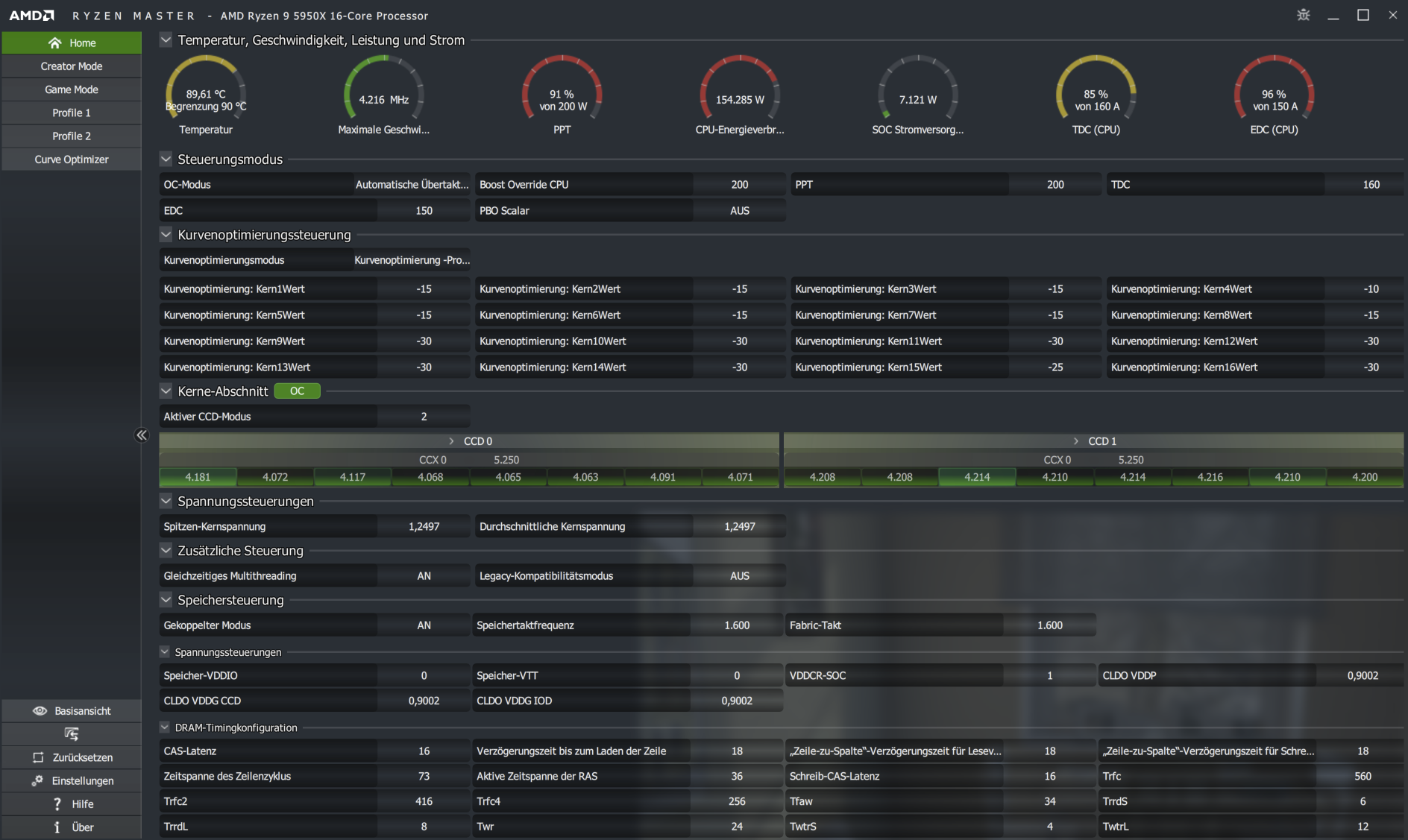The height and width of the screenshot is (840, 1408).
Task: Select core frequency cell 4.091
Action: tap(663, 477)
